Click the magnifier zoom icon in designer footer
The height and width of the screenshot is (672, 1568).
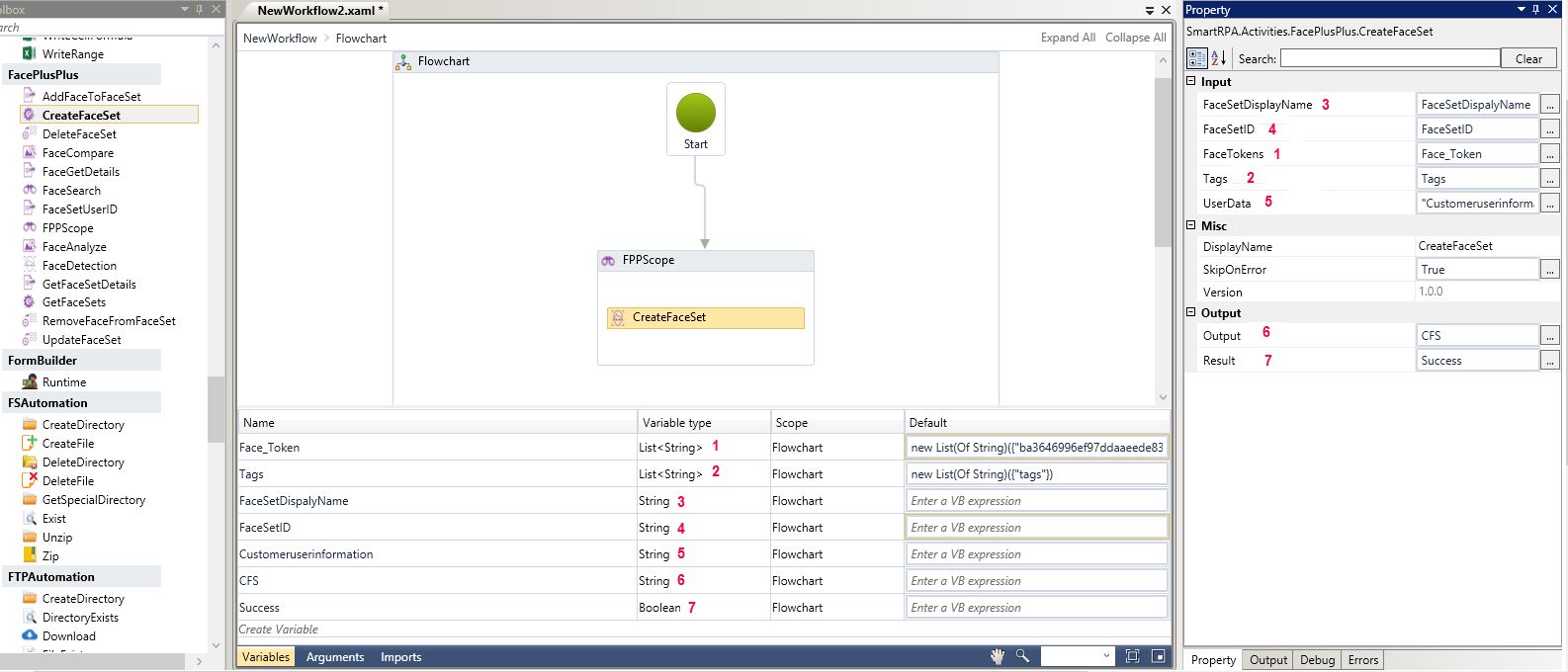(1022, 656)
